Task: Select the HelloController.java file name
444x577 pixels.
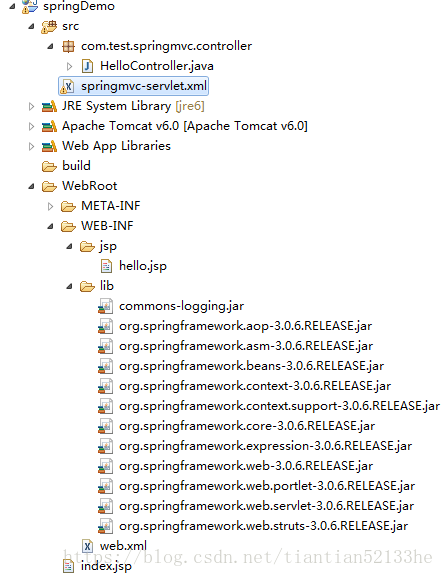Action: point(157,66)
